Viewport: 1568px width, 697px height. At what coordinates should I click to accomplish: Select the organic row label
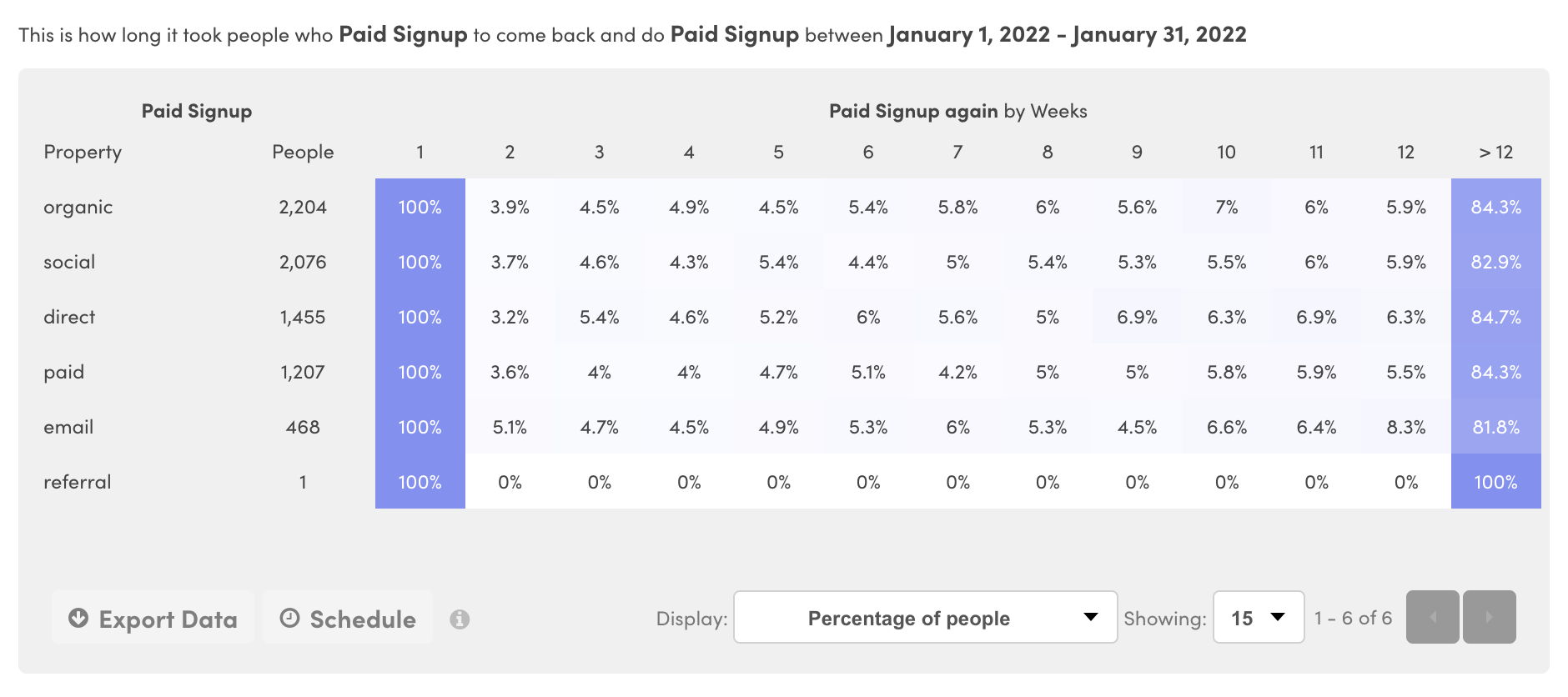coord(78,207)
